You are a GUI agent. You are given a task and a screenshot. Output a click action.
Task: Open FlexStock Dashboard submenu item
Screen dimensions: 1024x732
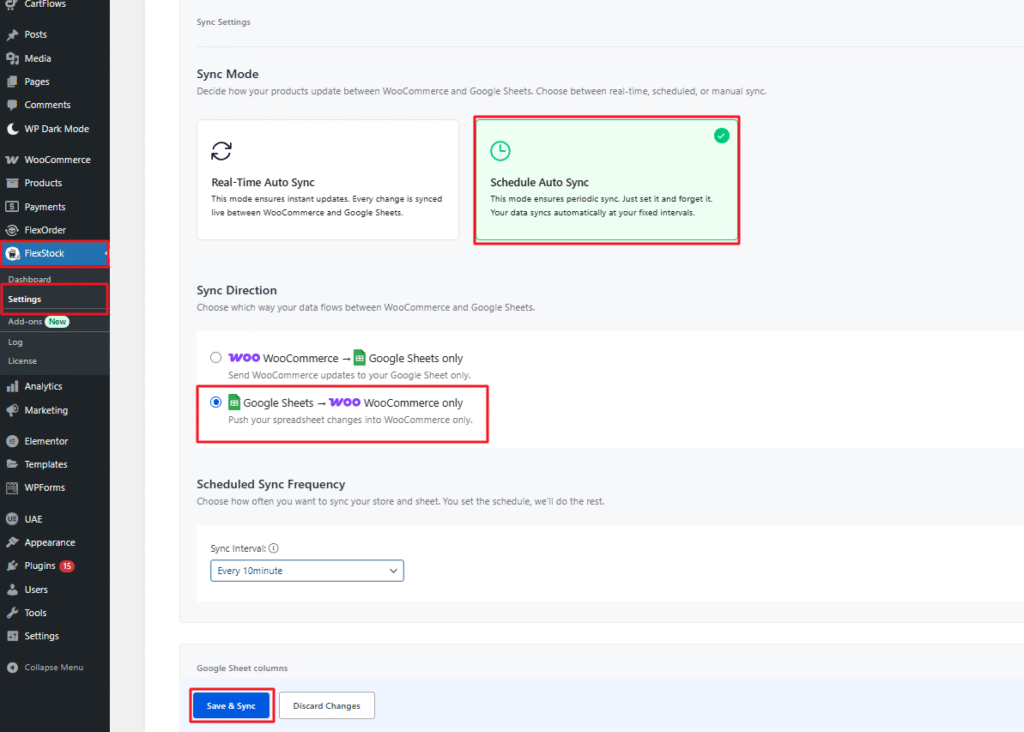(29, 279)
